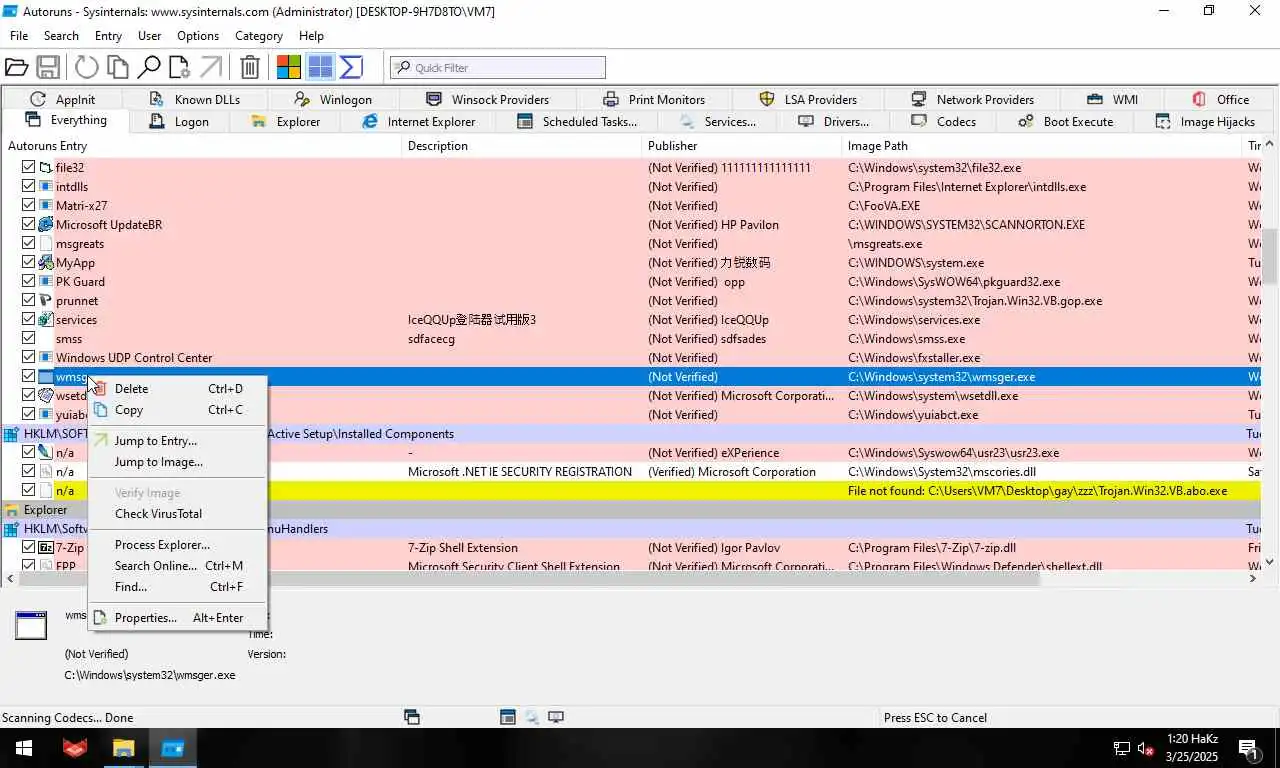Open the Category menu
The image size is (1280, 768).
[259, 36]
